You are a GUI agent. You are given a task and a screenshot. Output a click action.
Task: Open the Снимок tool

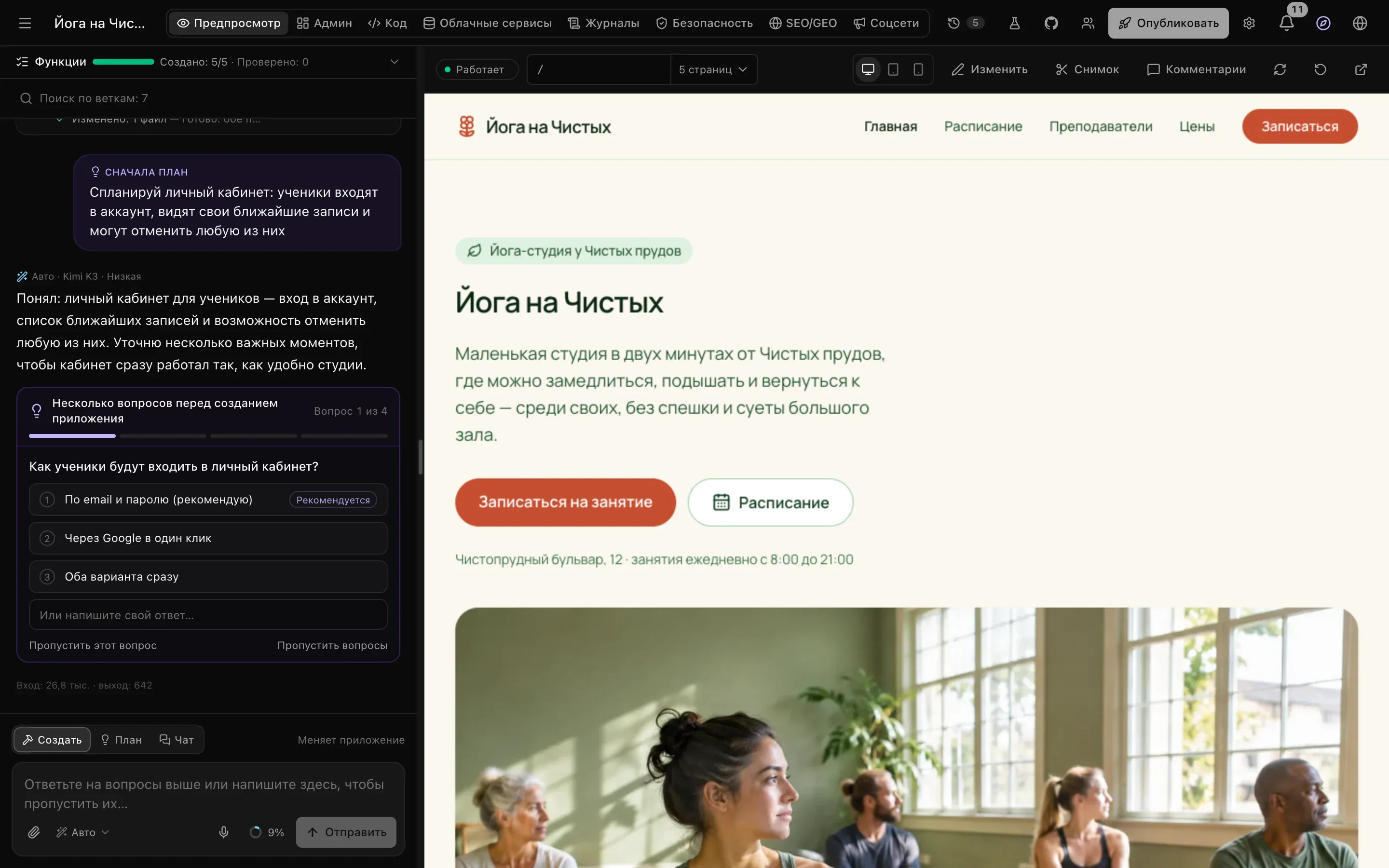click(1087, 69)
